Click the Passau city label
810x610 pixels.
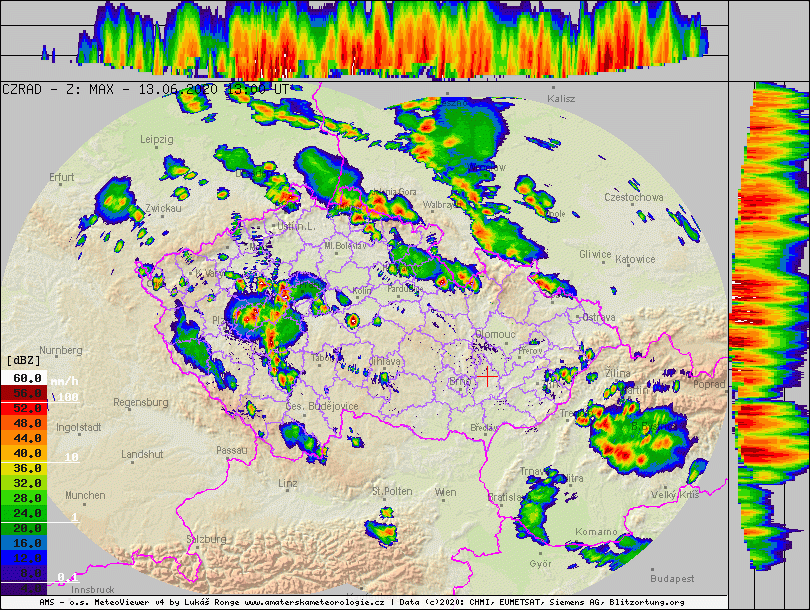[x=230, y=450]
